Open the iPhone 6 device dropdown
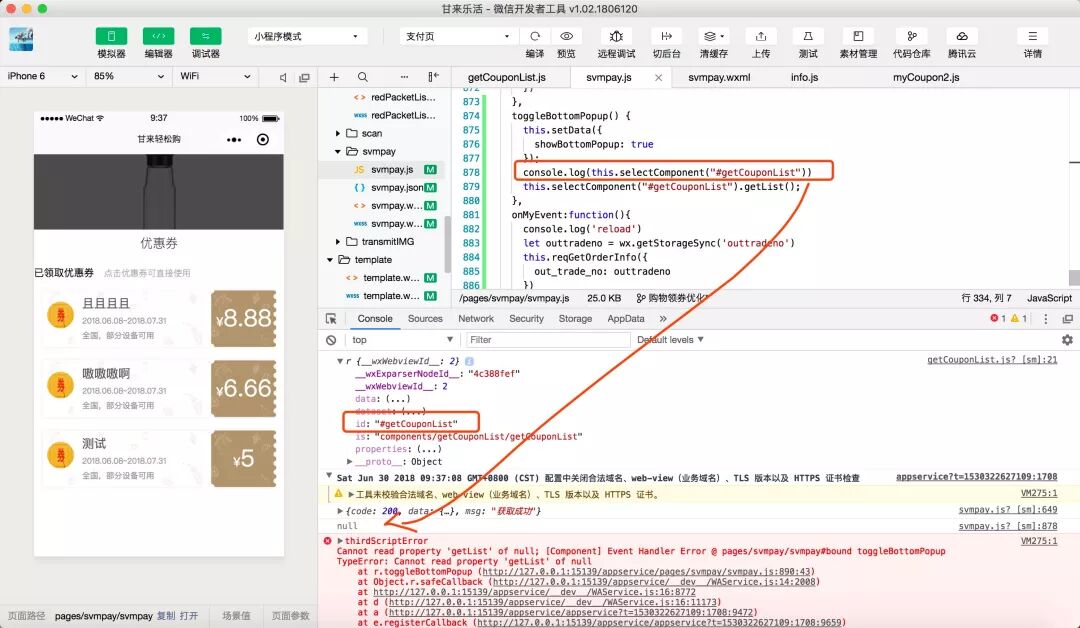 point(41,76)
